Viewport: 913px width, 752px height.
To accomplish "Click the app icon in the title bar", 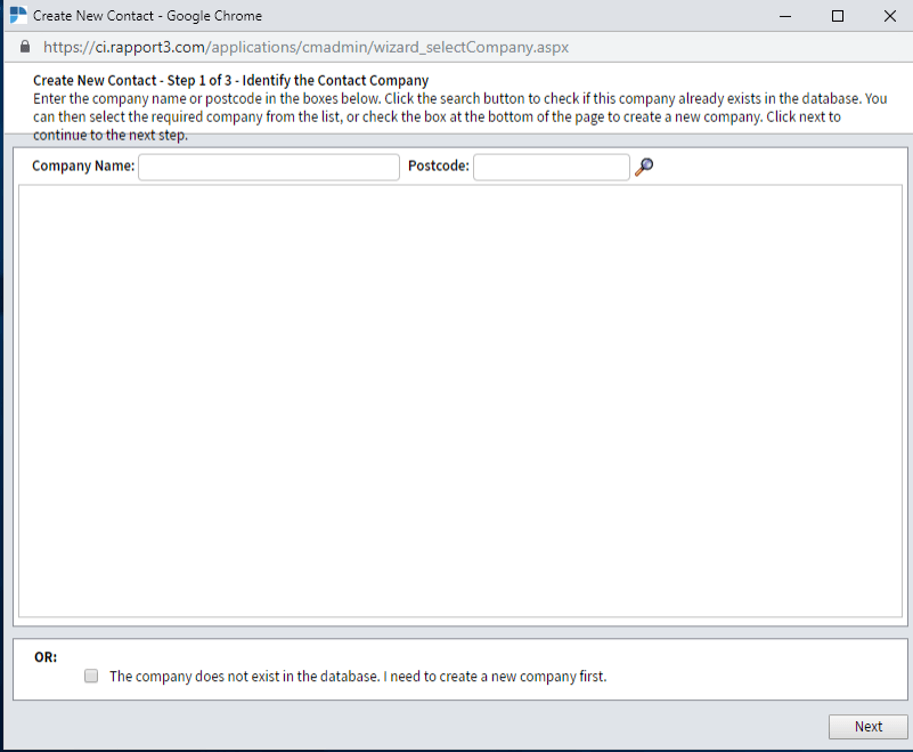I will tap(18, 15).
